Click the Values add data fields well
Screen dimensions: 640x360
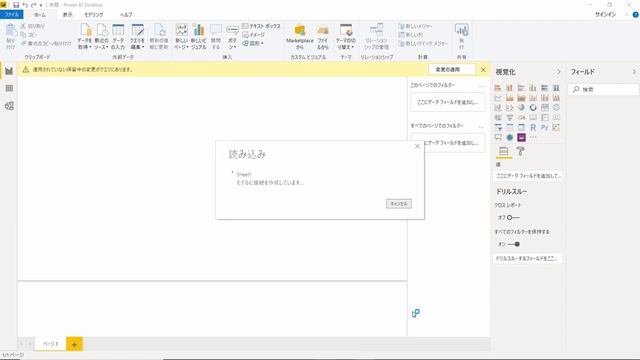pos(528,176)
